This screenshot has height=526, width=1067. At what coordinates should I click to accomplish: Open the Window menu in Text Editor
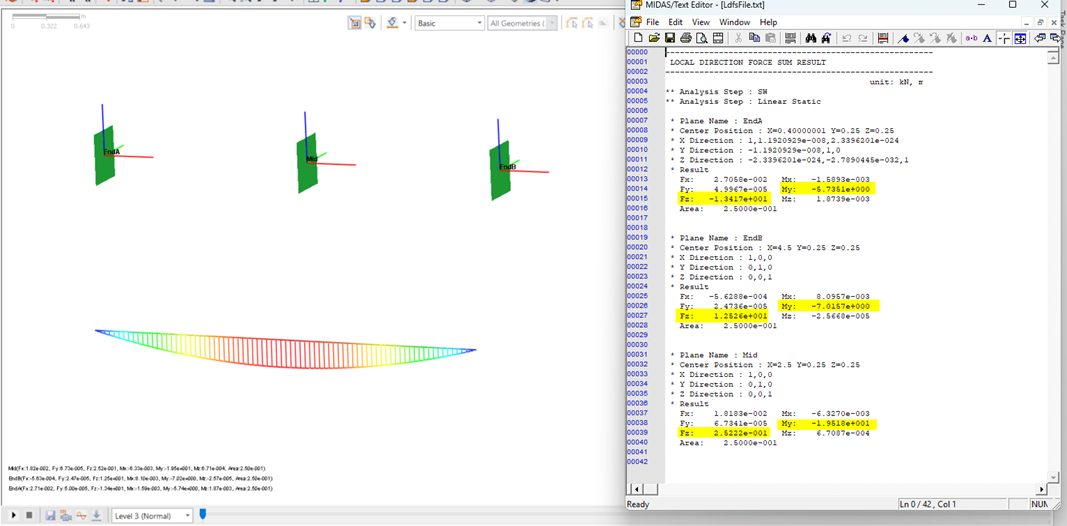coord(734,22)
